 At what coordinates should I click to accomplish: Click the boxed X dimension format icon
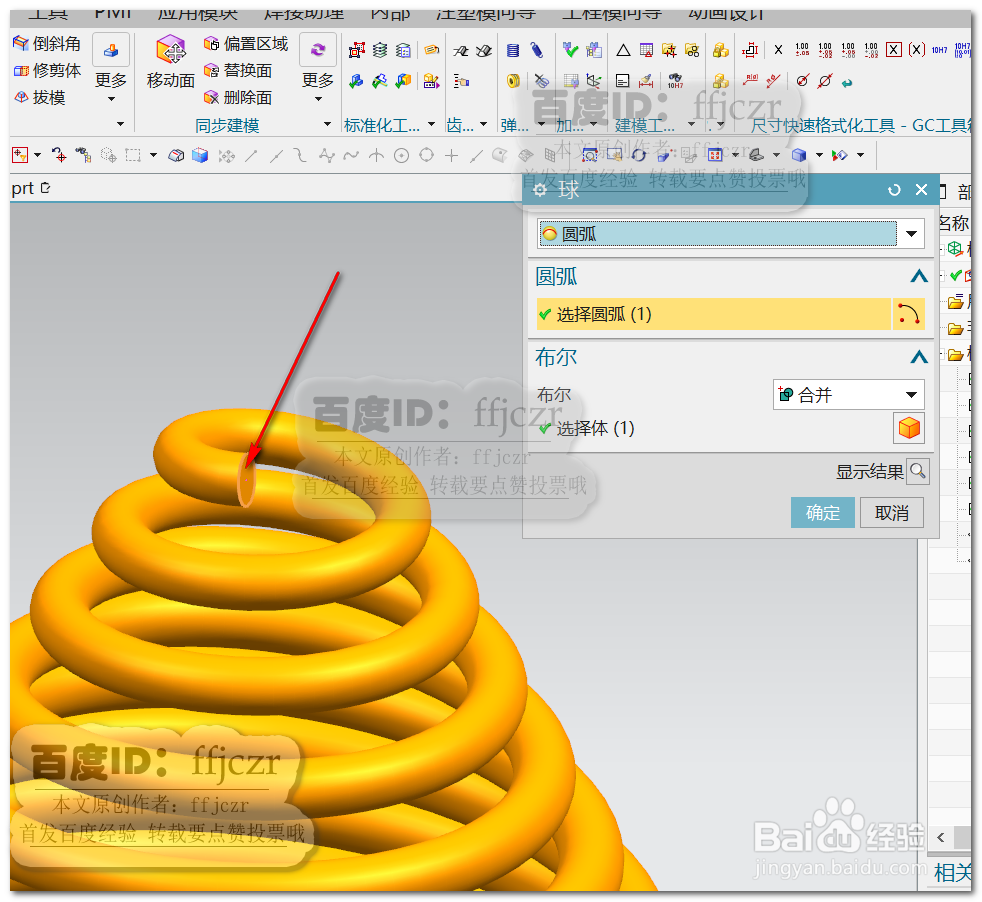coord(894,49)
